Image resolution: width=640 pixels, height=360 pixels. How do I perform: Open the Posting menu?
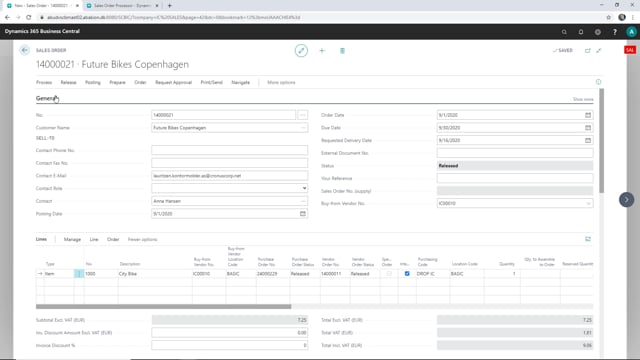tap(93, 82)
